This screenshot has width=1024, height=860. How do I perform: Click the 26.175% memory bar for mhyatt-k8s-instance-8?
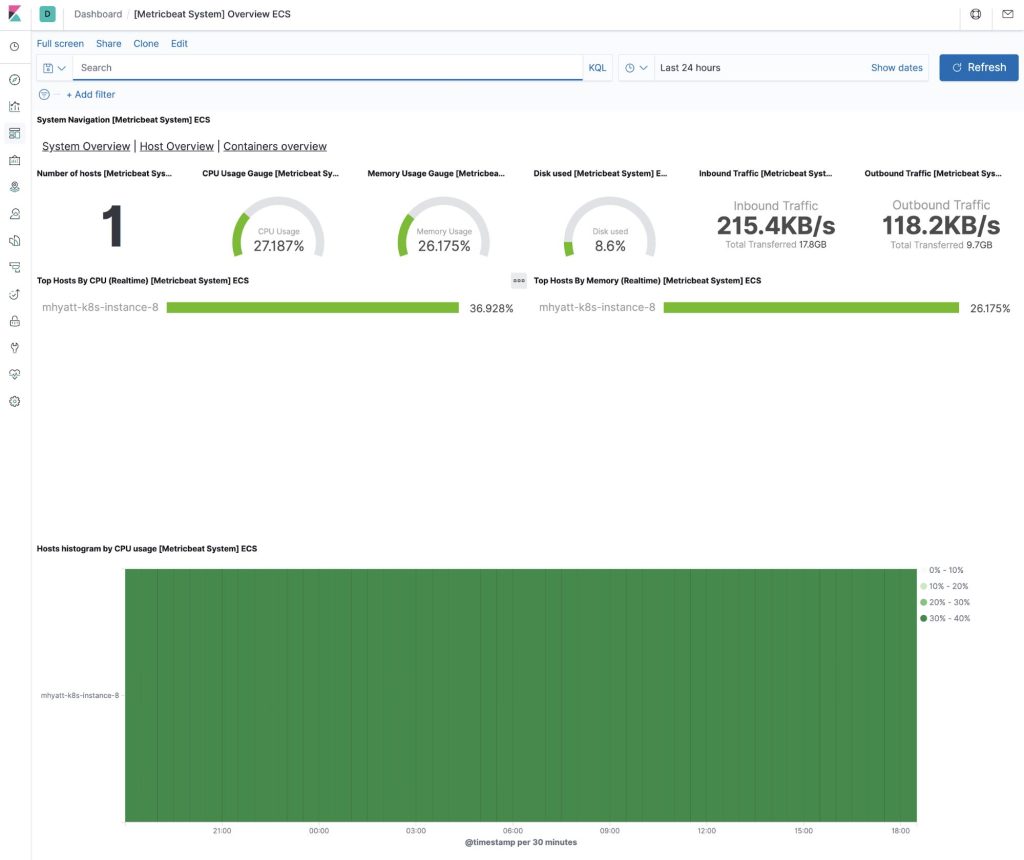coord(811,308)
